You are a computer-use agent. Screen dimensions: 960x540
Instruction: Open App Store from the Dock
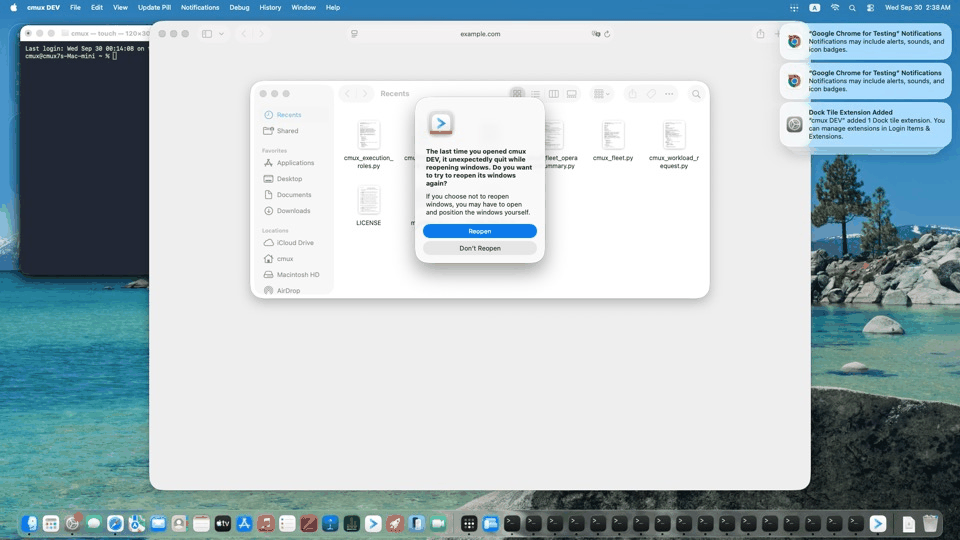coord(244,523)
